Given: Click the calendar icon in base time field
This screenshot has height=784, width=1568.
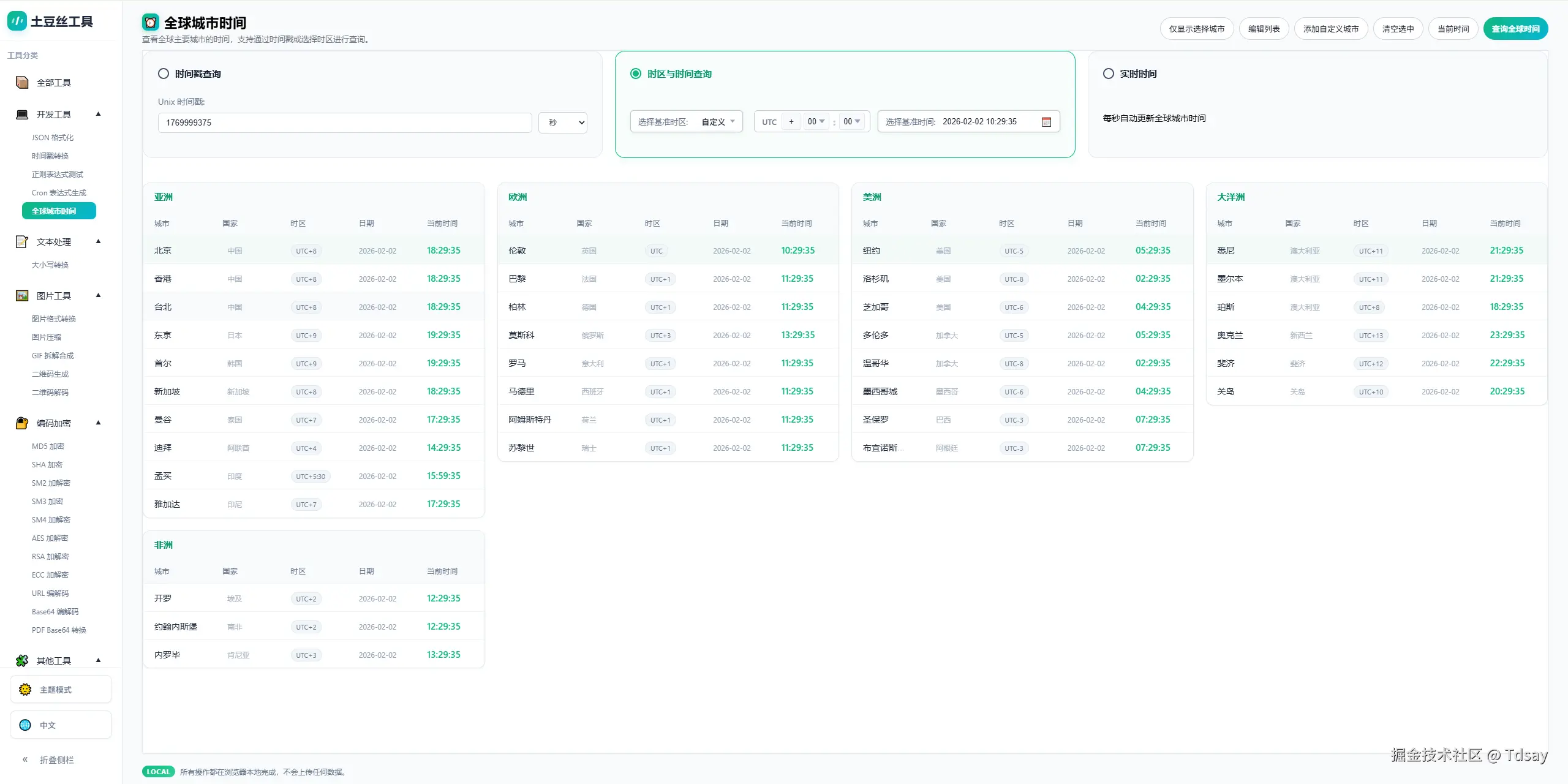Looking at the screenshot, I should tap(1046, 122).
